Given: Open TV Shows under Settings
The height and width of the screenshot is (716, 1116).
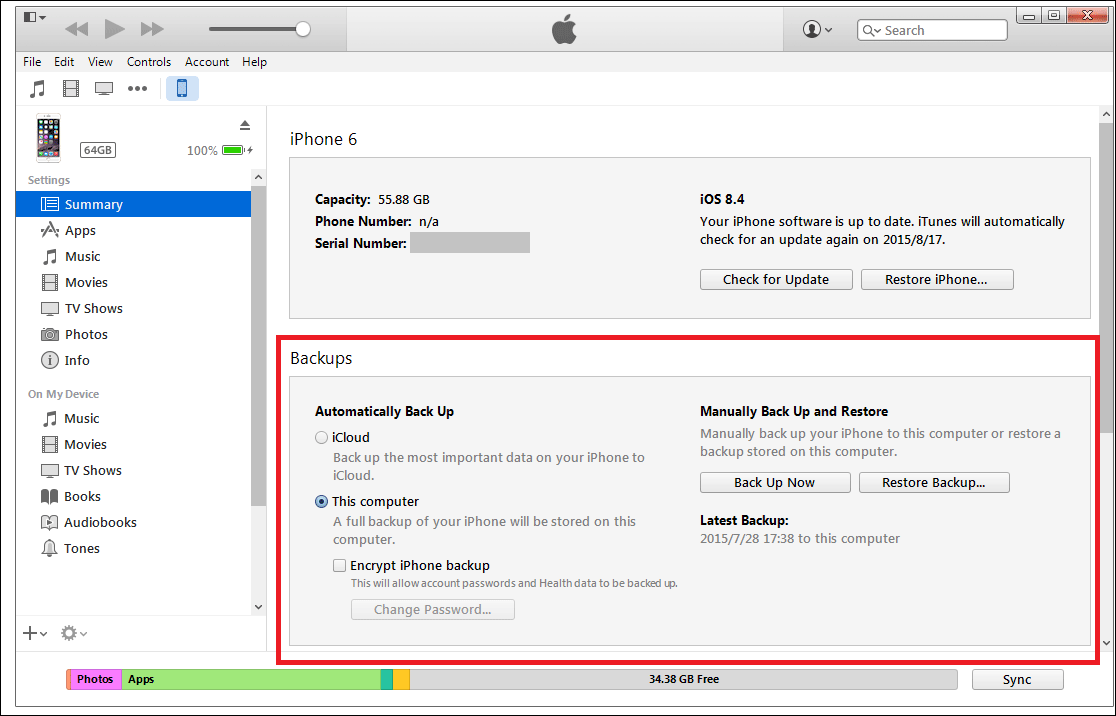Looking at the screenshot, I should 133,308.
